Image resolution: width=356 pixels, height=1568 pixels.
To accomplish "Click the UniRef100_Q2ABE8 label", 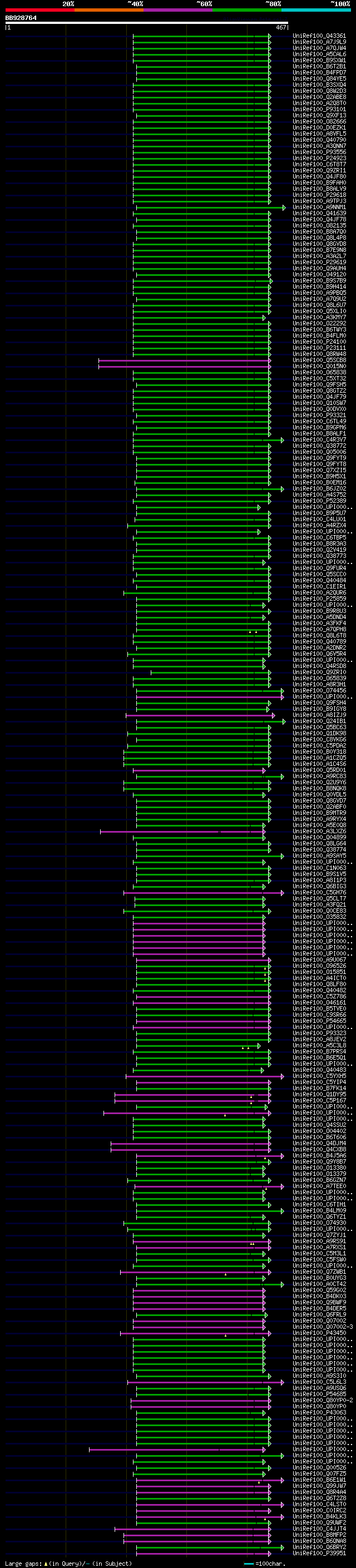I will pyautogui.click(x=319, y=97).
